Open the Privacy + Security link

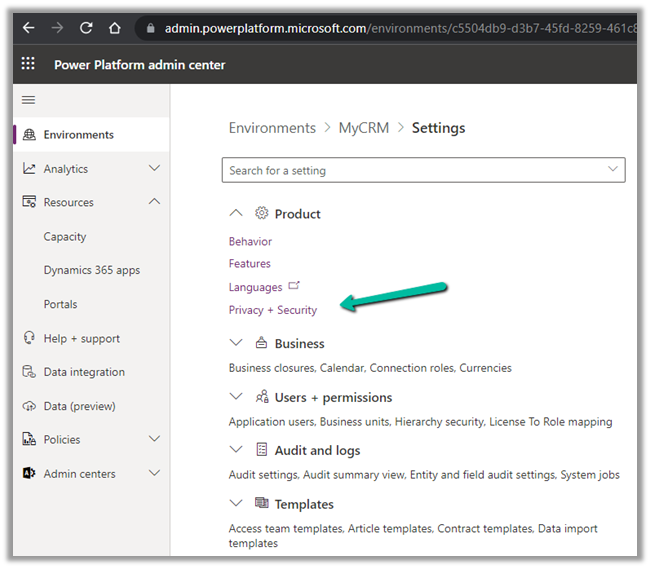(x=272, y=310)
